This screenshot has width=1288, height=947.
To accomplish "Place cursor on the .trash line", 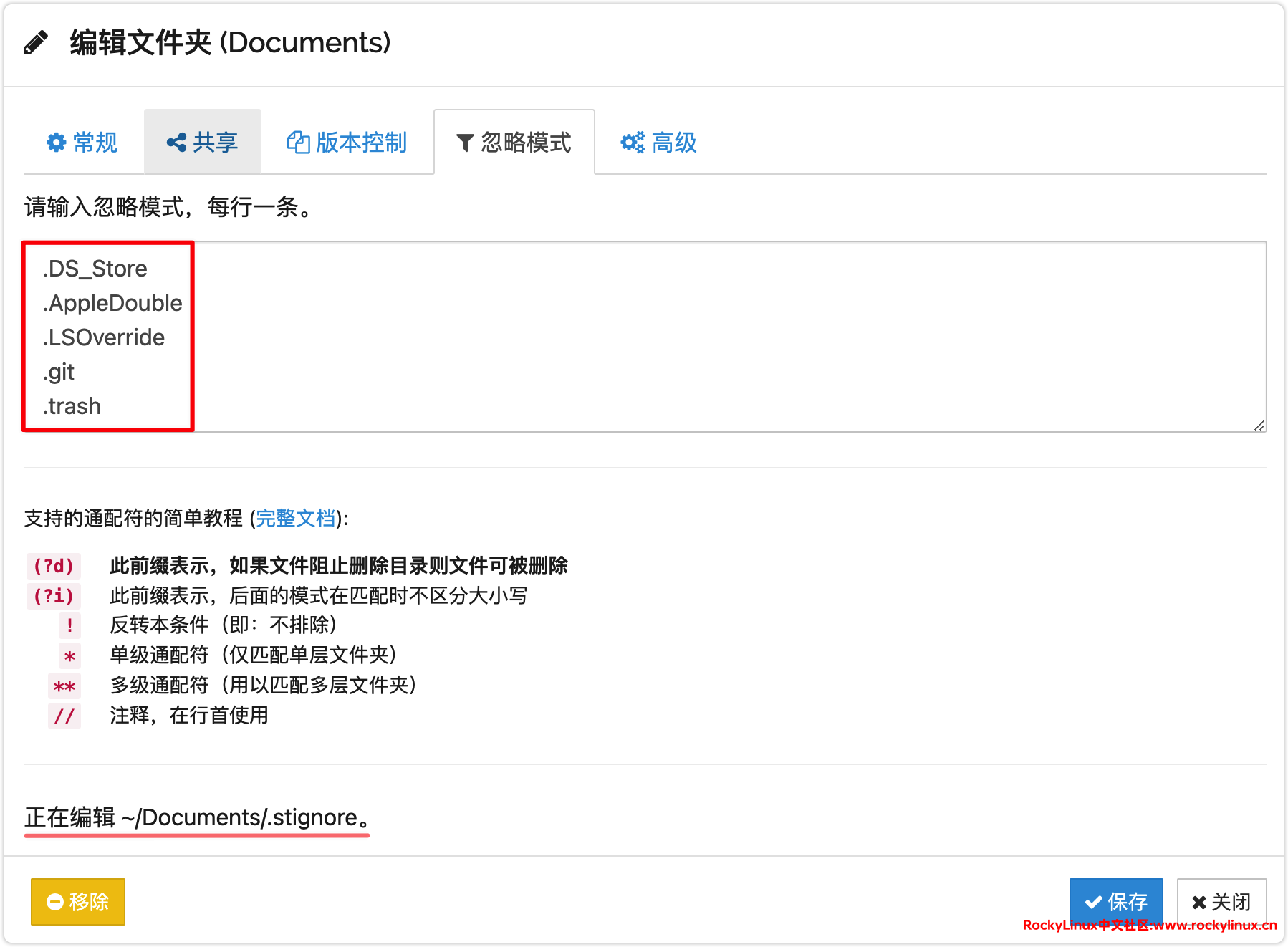I will pos(72,406).
